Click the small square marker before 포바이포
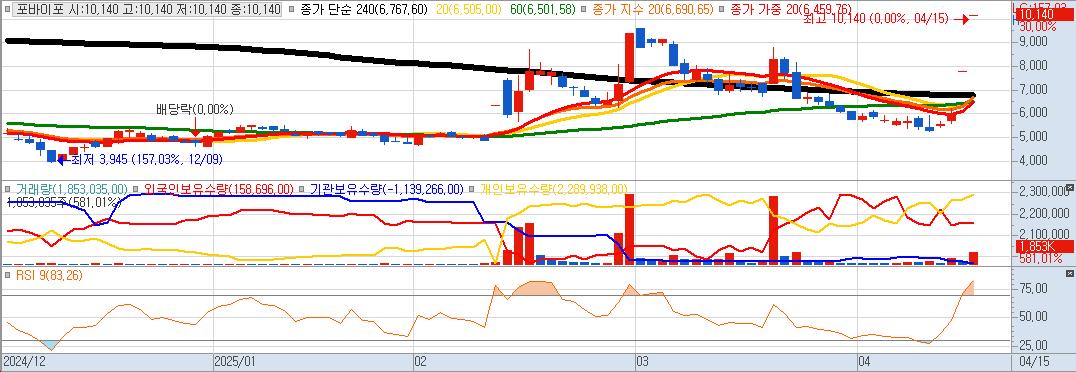 coord(9,10)
